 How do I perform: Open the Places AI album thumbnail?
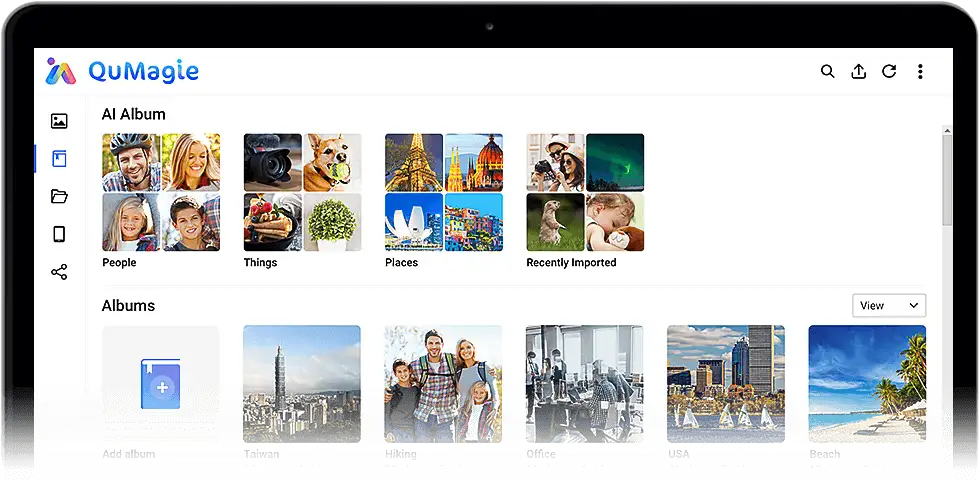click(444, 192)
